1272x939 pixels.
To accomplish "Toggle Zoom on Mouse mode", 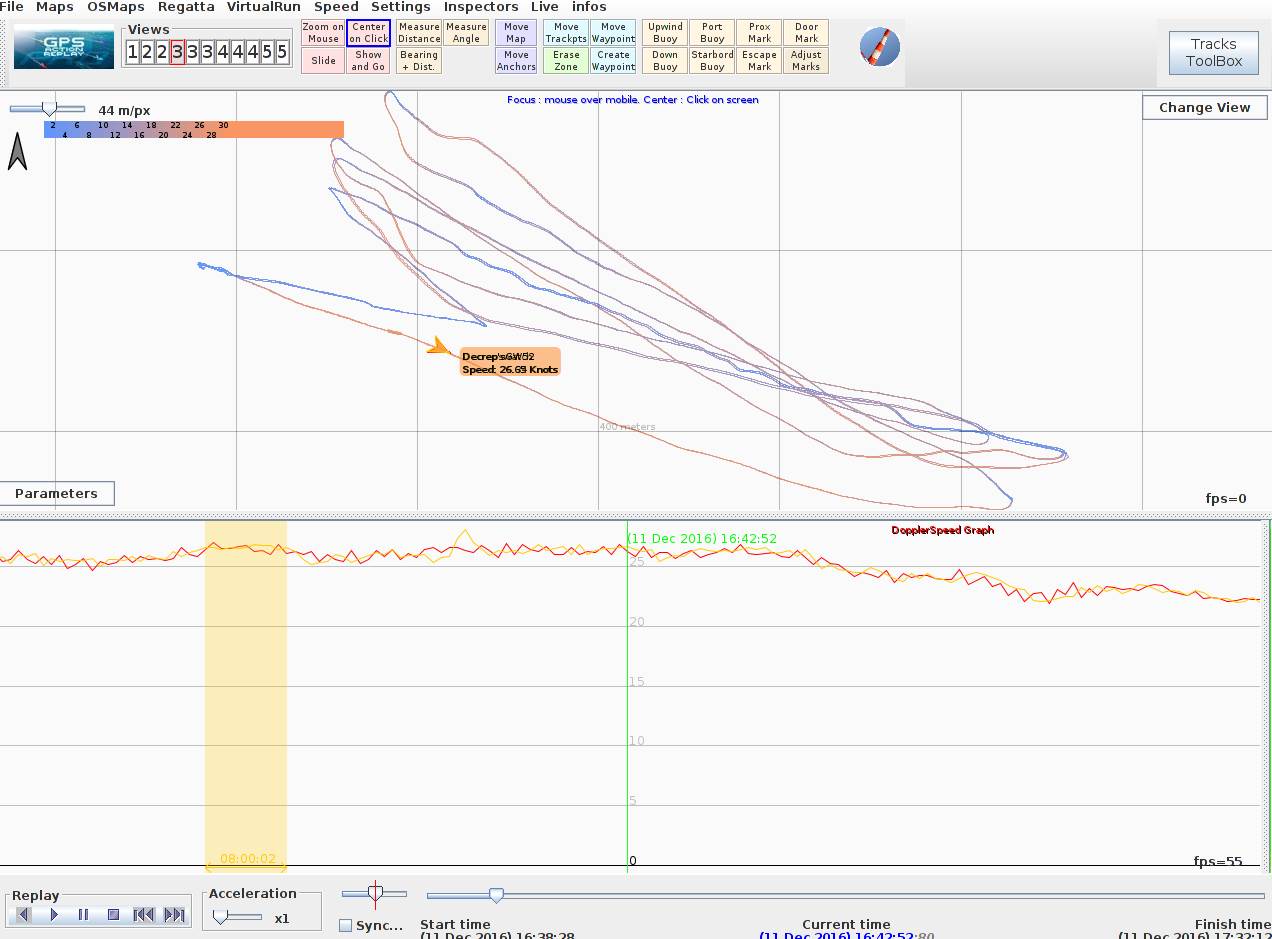I will tap(323, 33).
